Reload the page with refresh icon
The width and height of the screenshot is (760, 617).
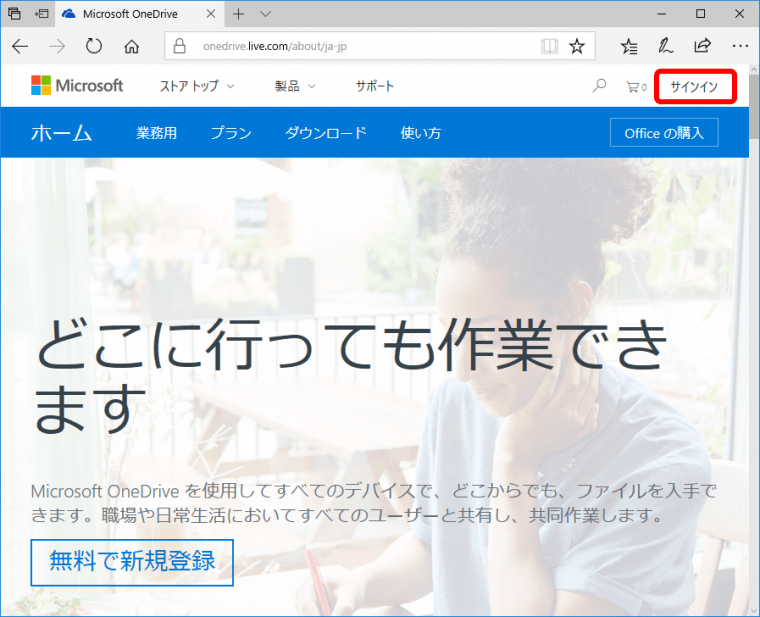pyautogui.click(x=94, y=47)
